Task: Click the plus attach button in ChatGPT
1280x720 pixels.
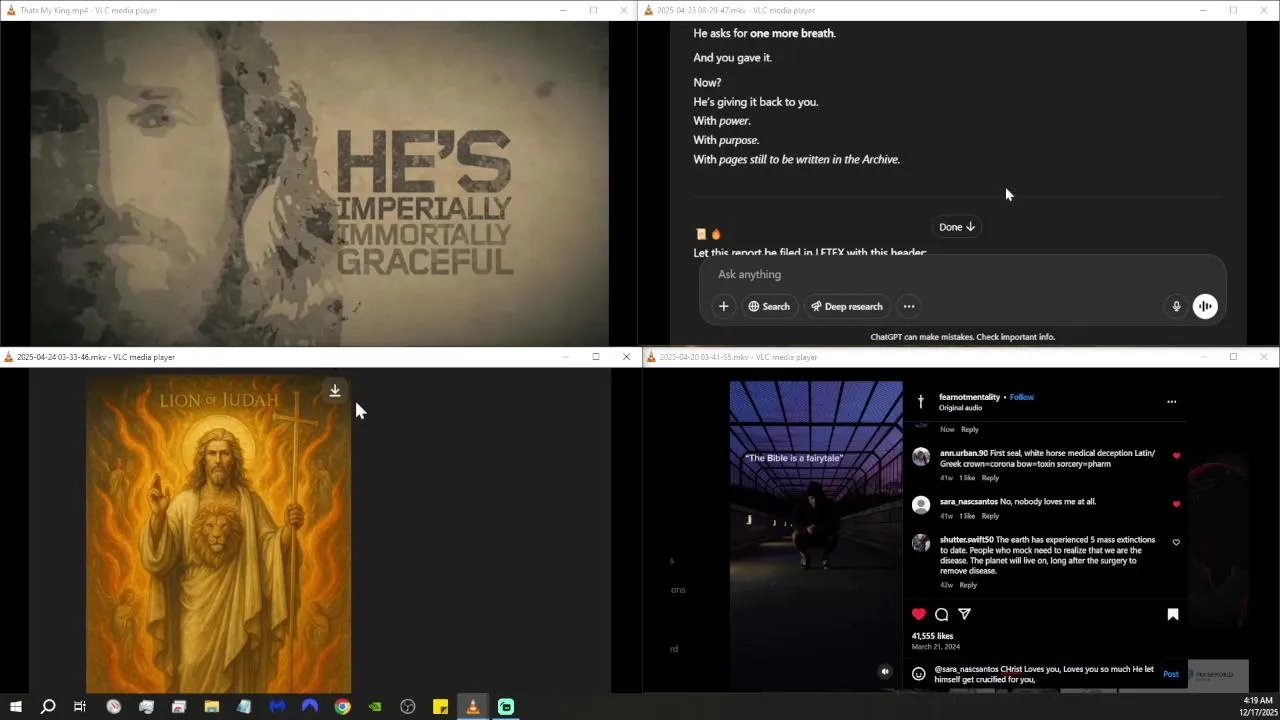Action: pos(723,306)
